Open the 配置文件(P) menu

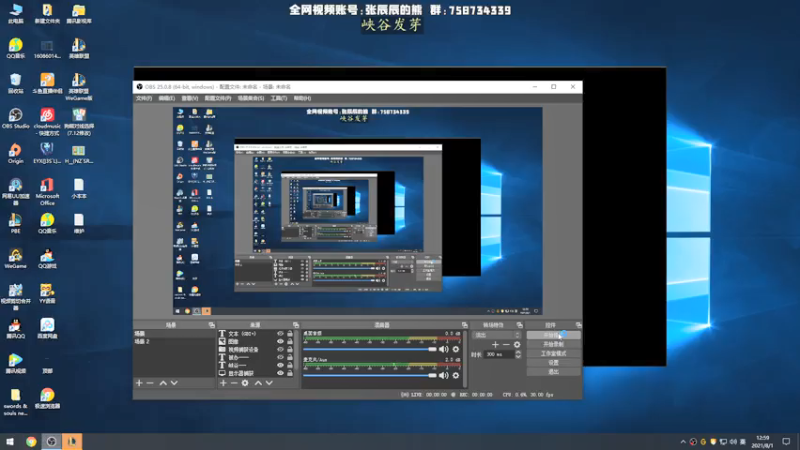tap(218, 98)
